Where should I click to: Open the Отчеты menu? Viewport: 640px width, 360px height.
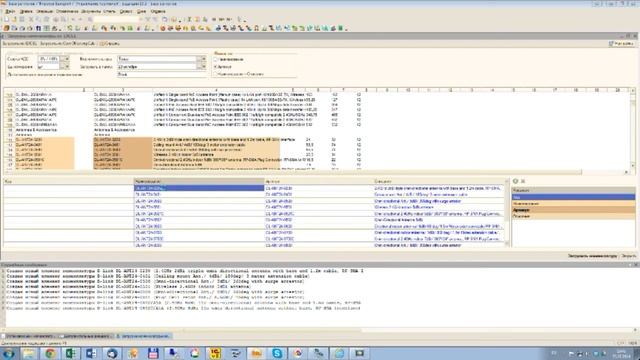click(109, 11)
